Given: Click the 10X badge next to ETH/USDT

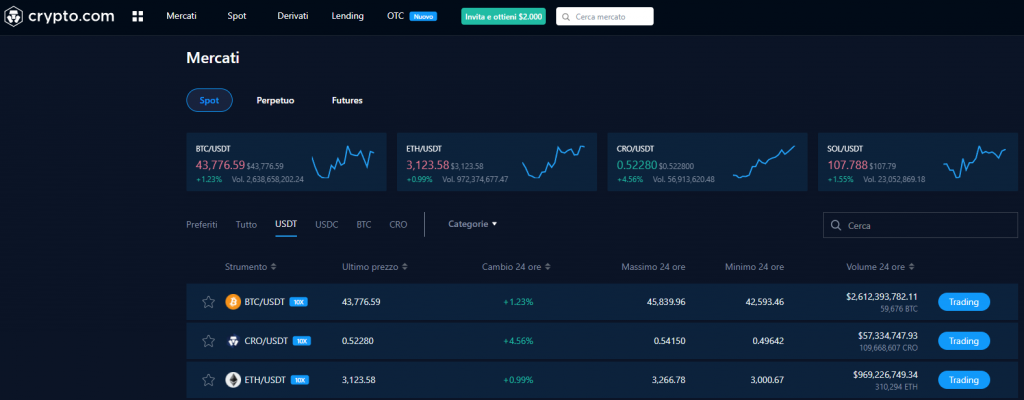Looking at the screenshot, I should [x=300, y=380].
